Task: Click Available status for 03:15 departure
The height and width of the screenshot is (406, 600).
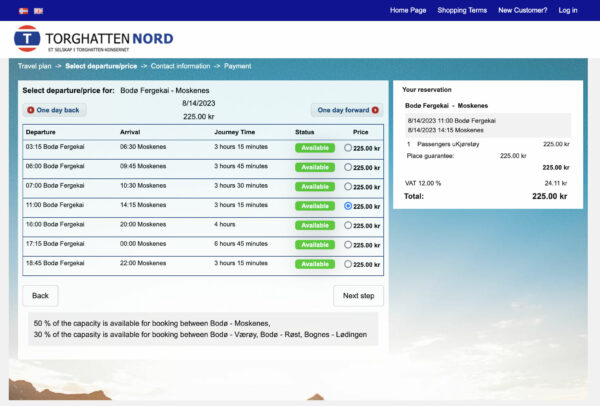Action: point(315,148)
